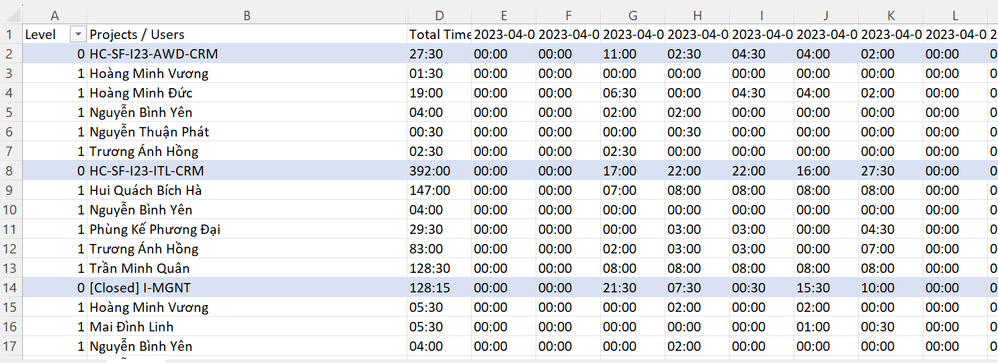Click the 11:00 value cell
Image resolution: width=998 pixels, height=363 pixels.
click(x=633, y=54)
